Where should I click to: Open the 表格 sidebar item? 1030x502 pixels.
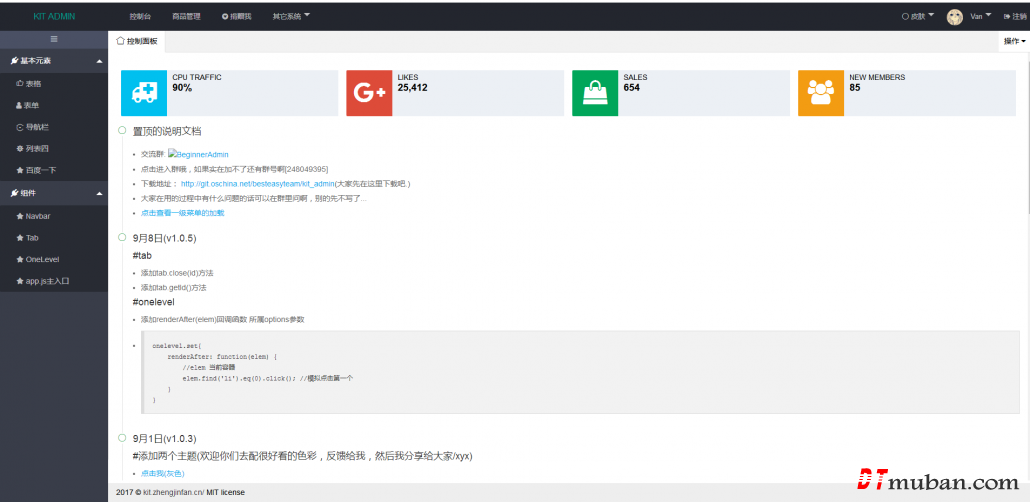point(33,83)
